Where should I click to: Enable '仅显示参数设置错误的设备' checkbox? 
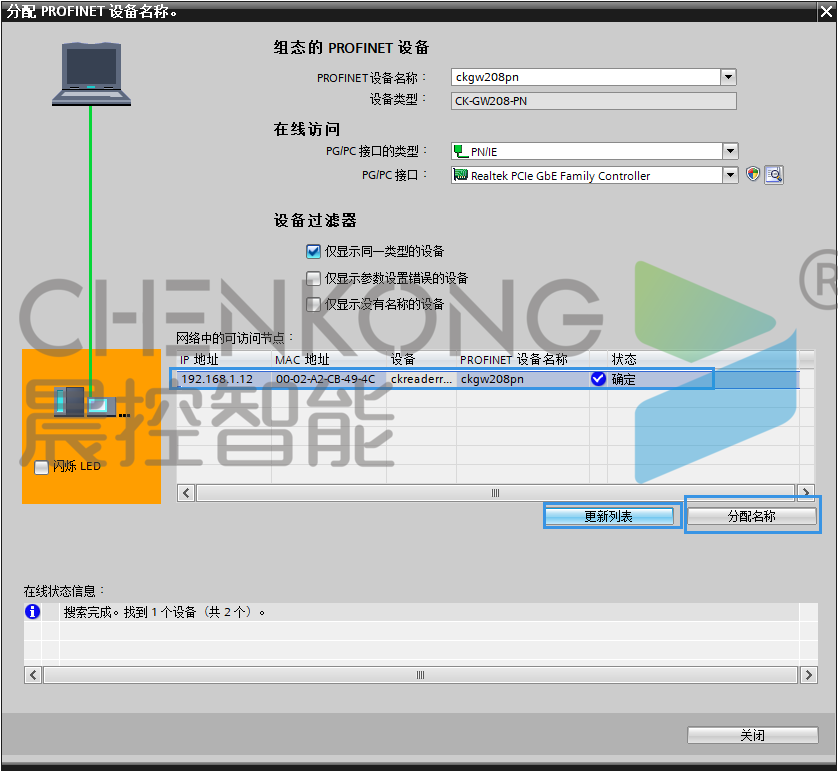coord(313,278)
